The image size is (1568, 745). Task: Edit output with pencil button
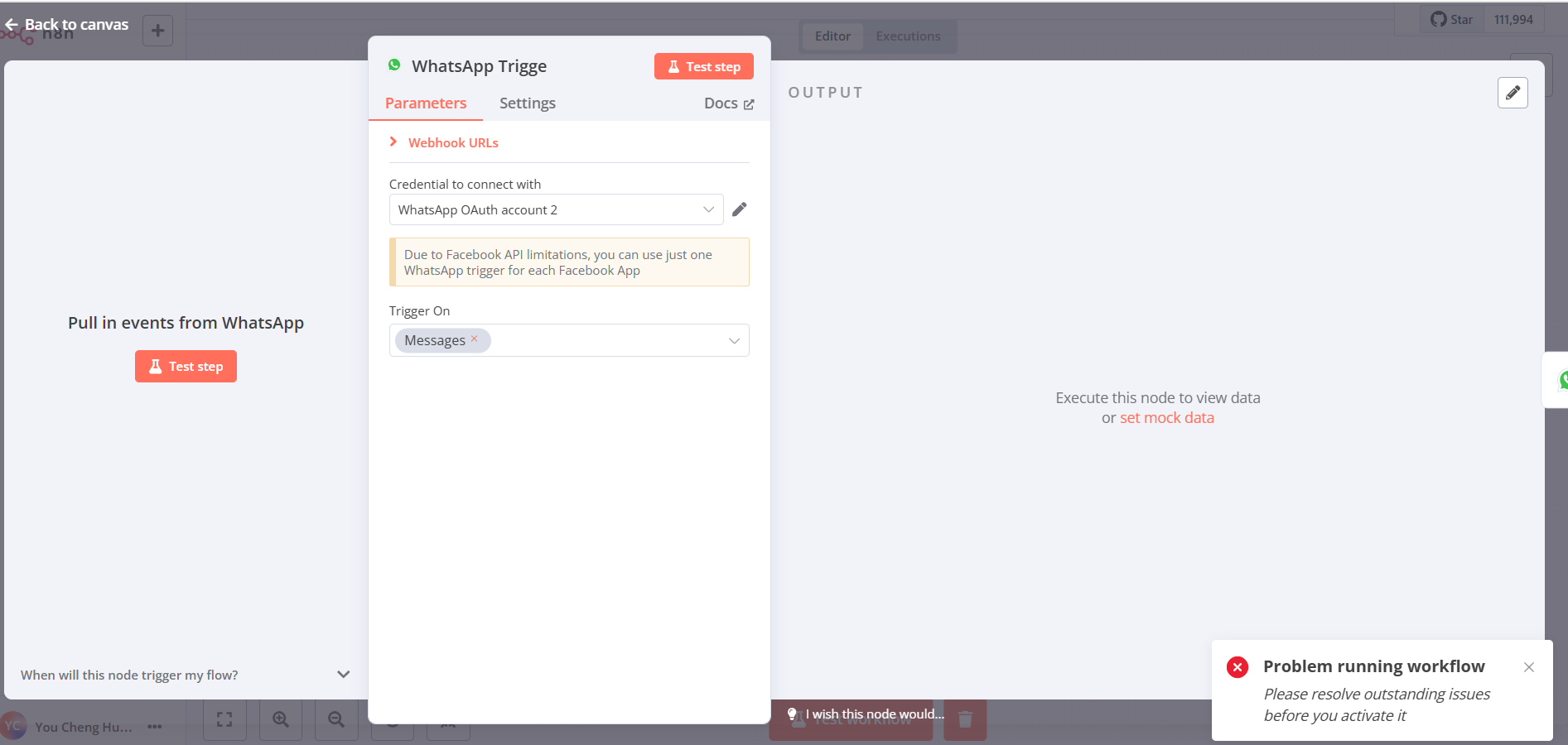[1513, 93]
